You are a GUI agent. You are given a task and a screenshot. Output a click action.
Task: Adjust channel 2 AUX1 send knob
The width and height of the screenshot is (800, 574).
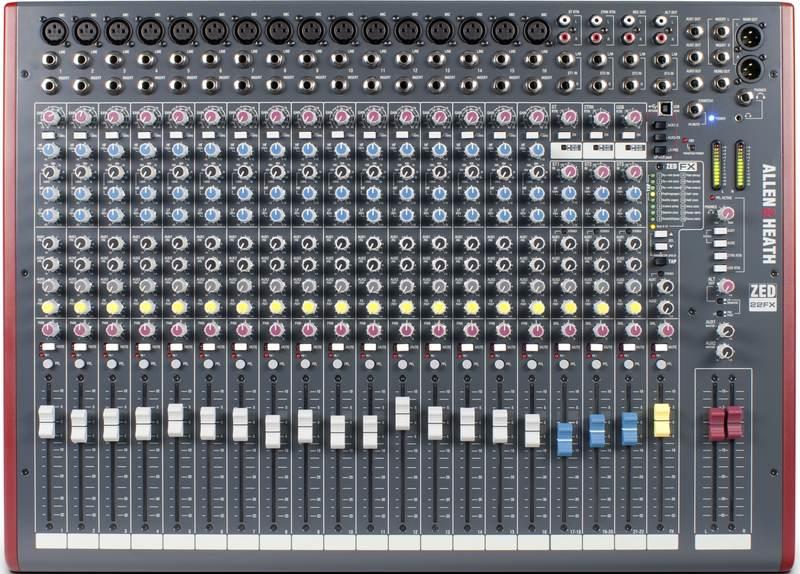(82, 242)
